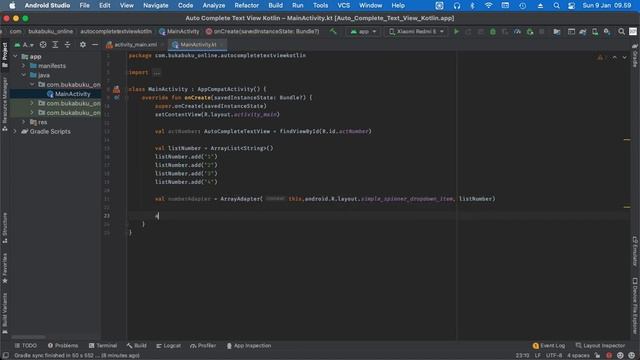Click the Search Everywhere magnifier icon
The height and width of the screenshot is (360, 640).
pyautogui.click(x=621, y=31)
